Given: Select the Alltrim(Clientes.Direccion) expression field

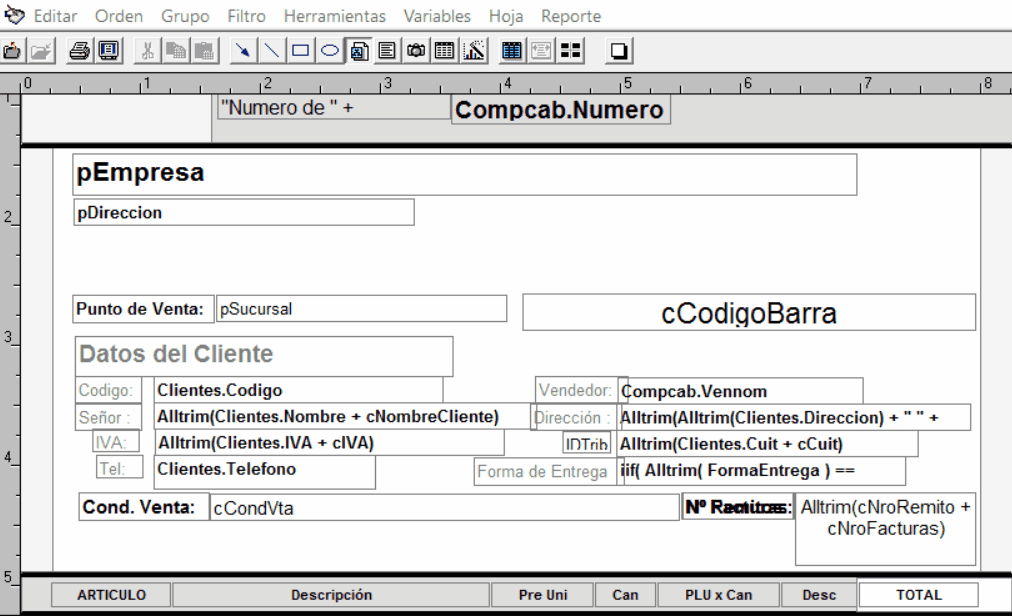Looking at the screenshot, I should coord(794,418).
